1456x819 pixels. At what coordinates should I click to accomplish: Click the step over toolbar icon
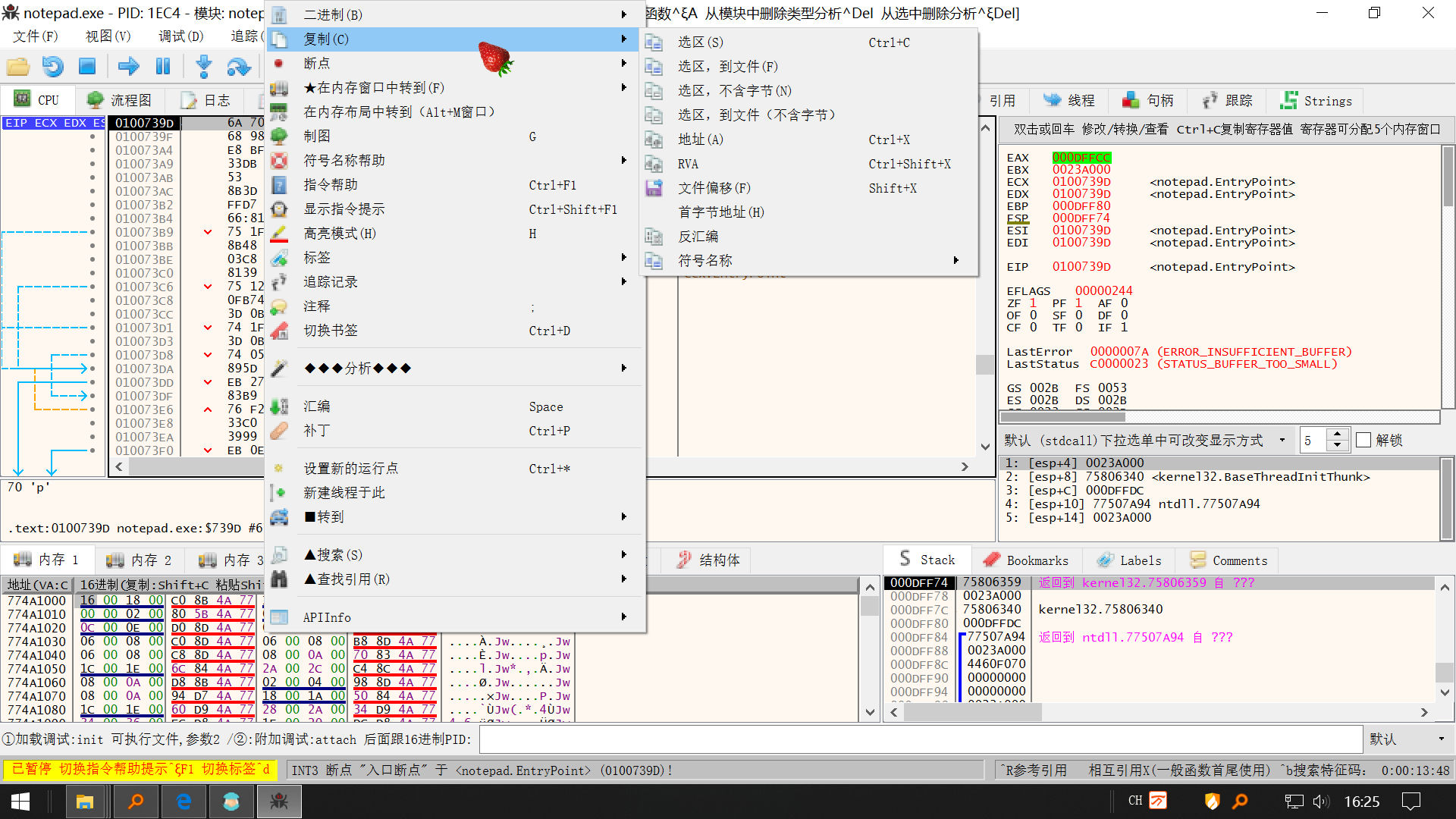tap(238, 67)
